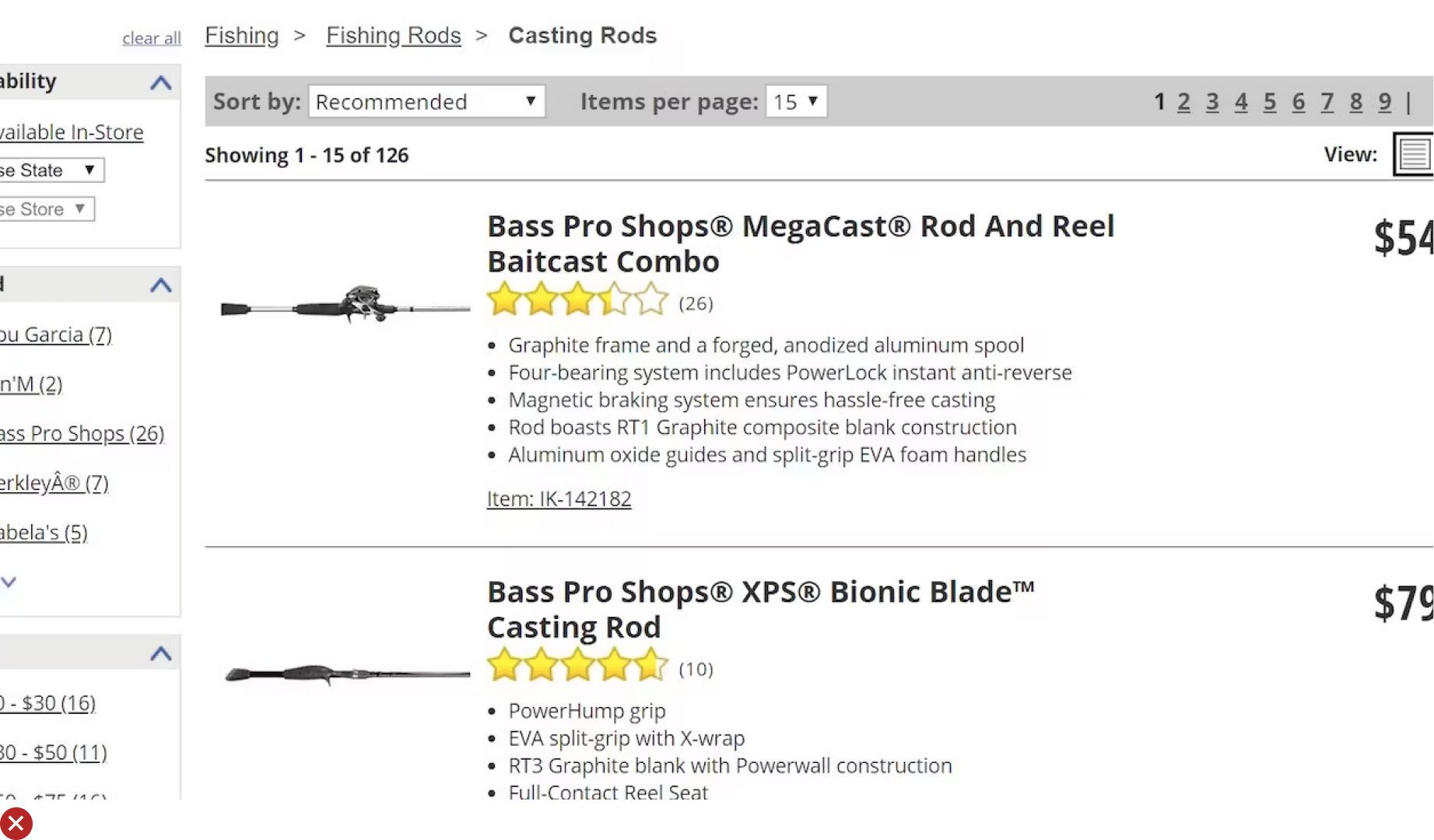Collapse the Price filter section
Viewport: 1434px width, 840px height.
tap(160, 653)
